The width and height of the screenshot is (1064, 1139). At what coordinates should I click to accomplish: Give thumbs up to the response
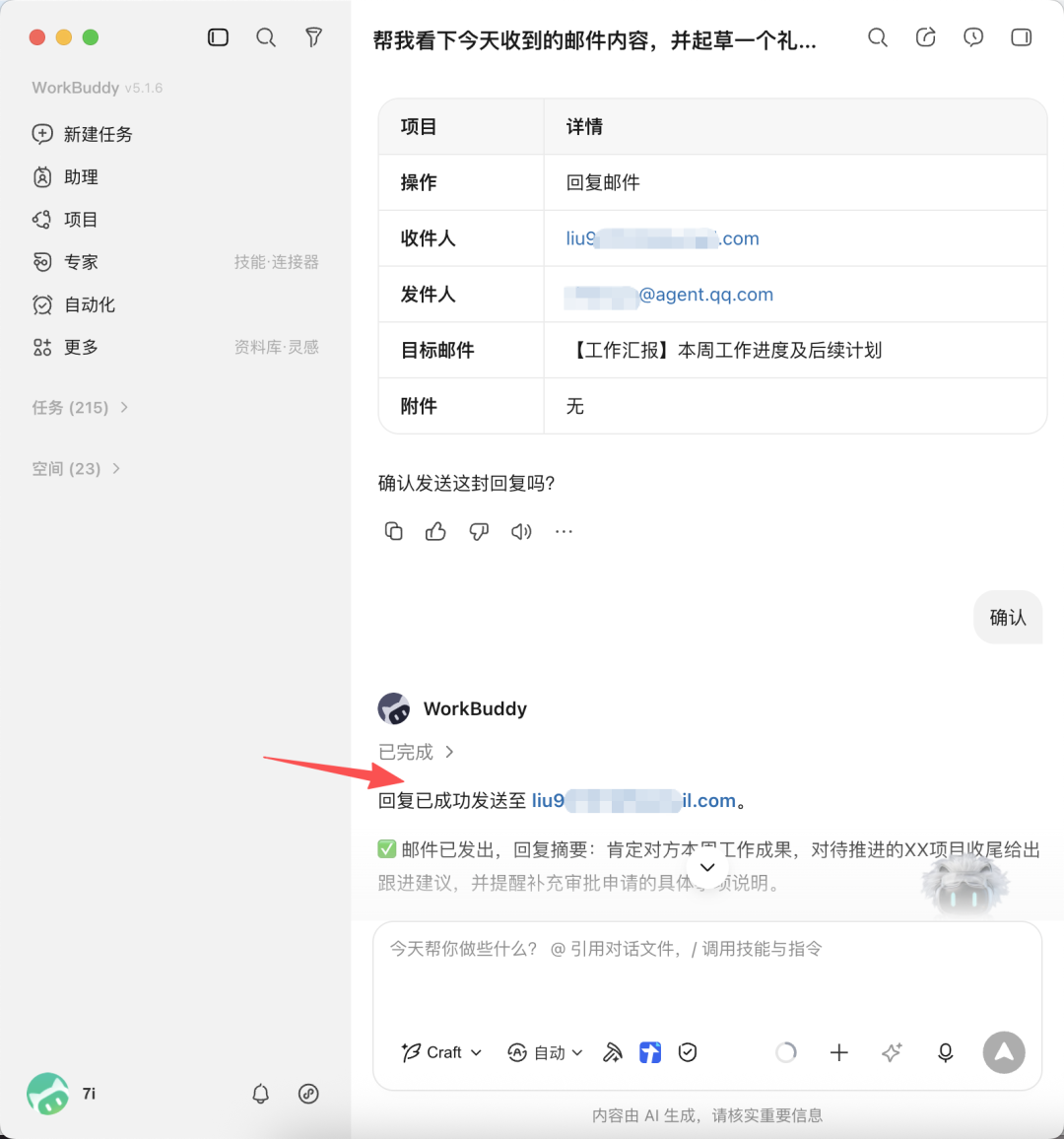pyautogui.click(x=435, y=532)
